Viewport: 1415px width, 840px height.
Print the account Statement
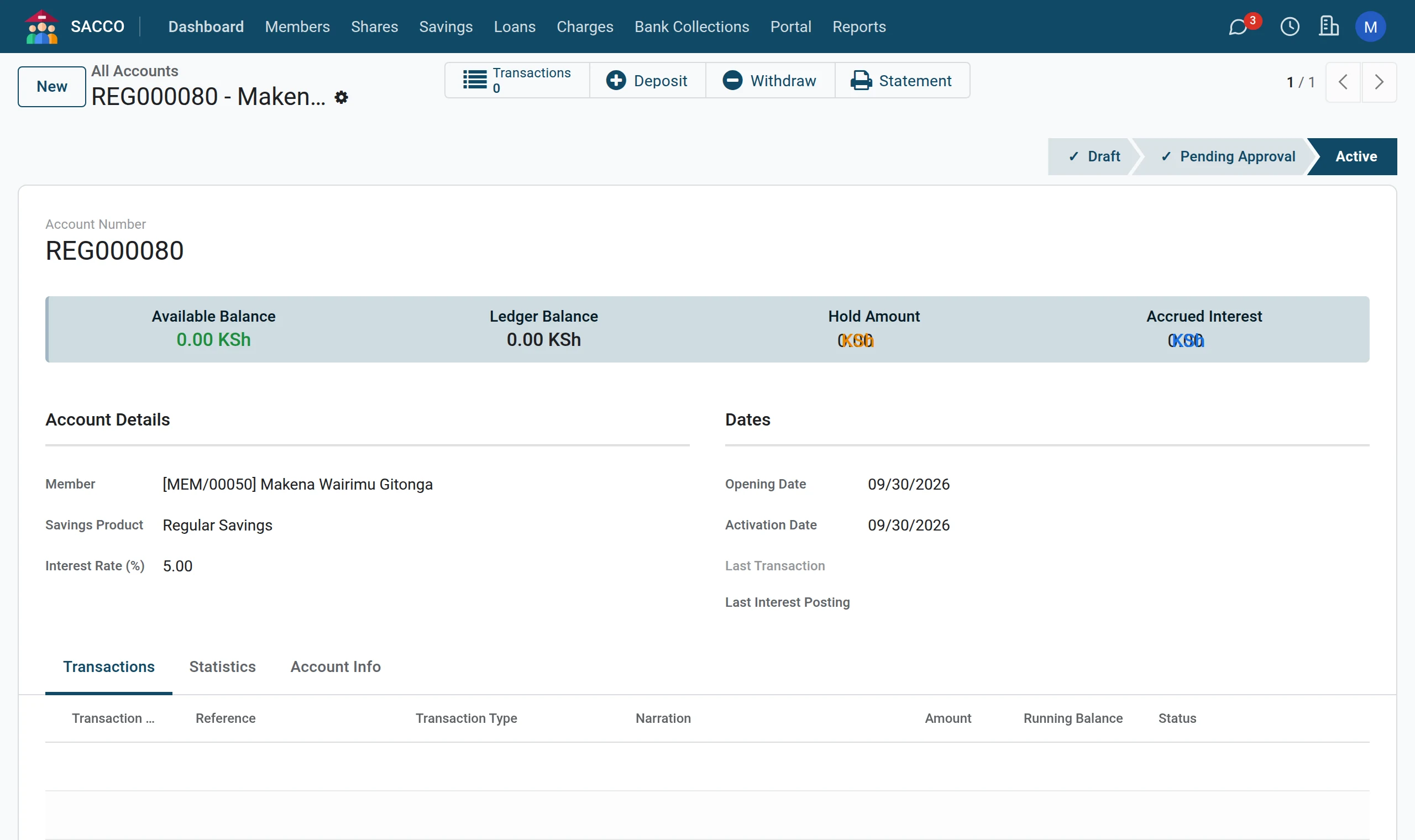coord(902,80)
